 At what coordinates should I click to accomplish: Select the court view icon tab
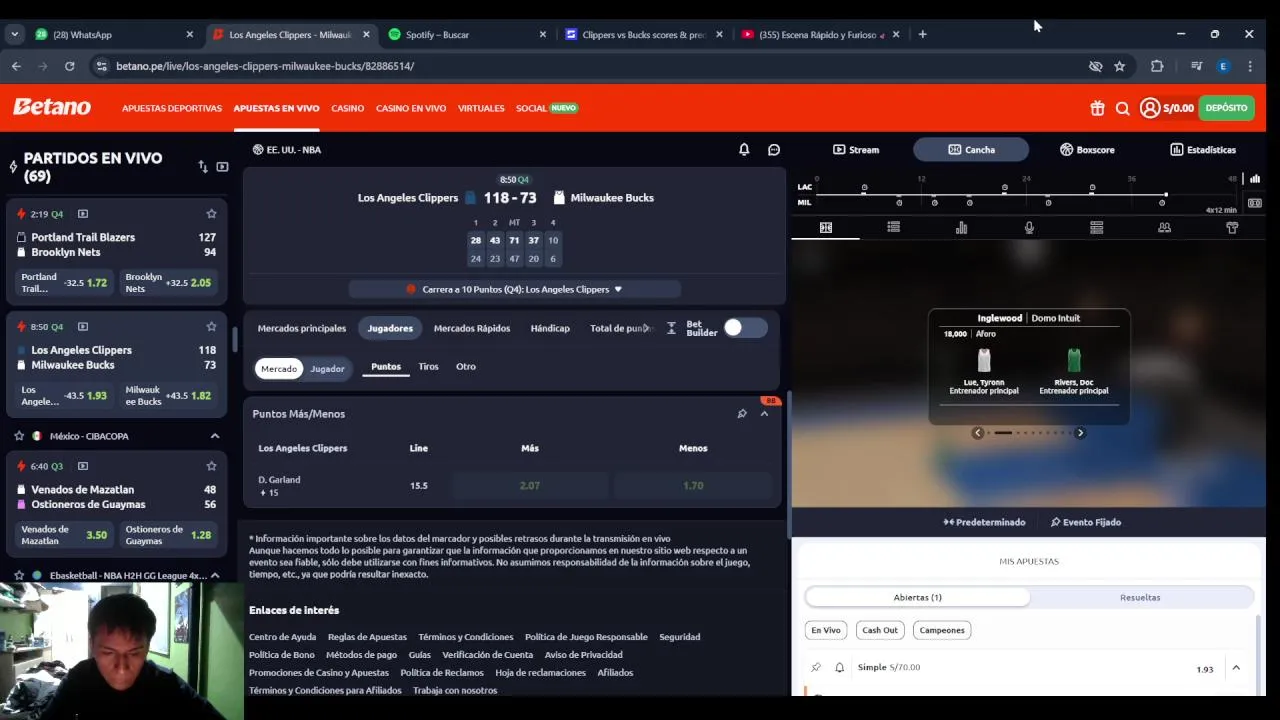tap(826, 228)
